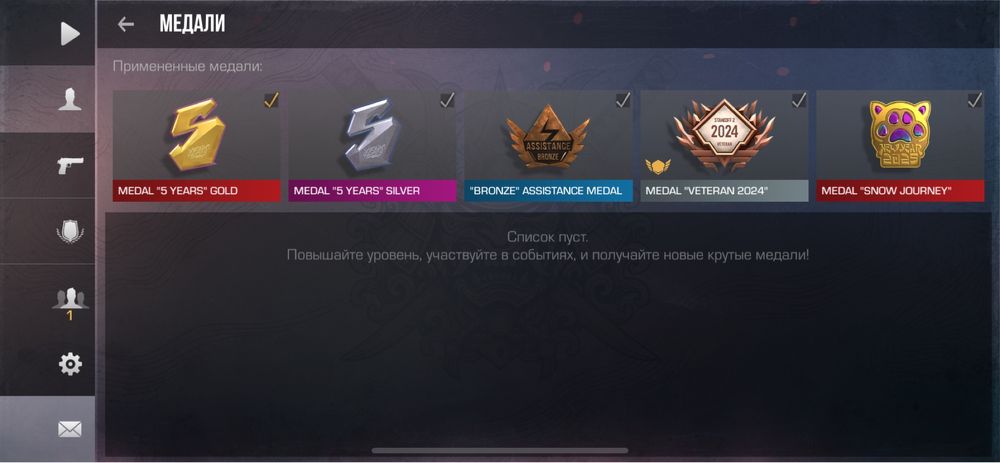The image size is (1000, 463).
Task: Open the shield emblem sidebar icon
Action: tap(70, 232)
